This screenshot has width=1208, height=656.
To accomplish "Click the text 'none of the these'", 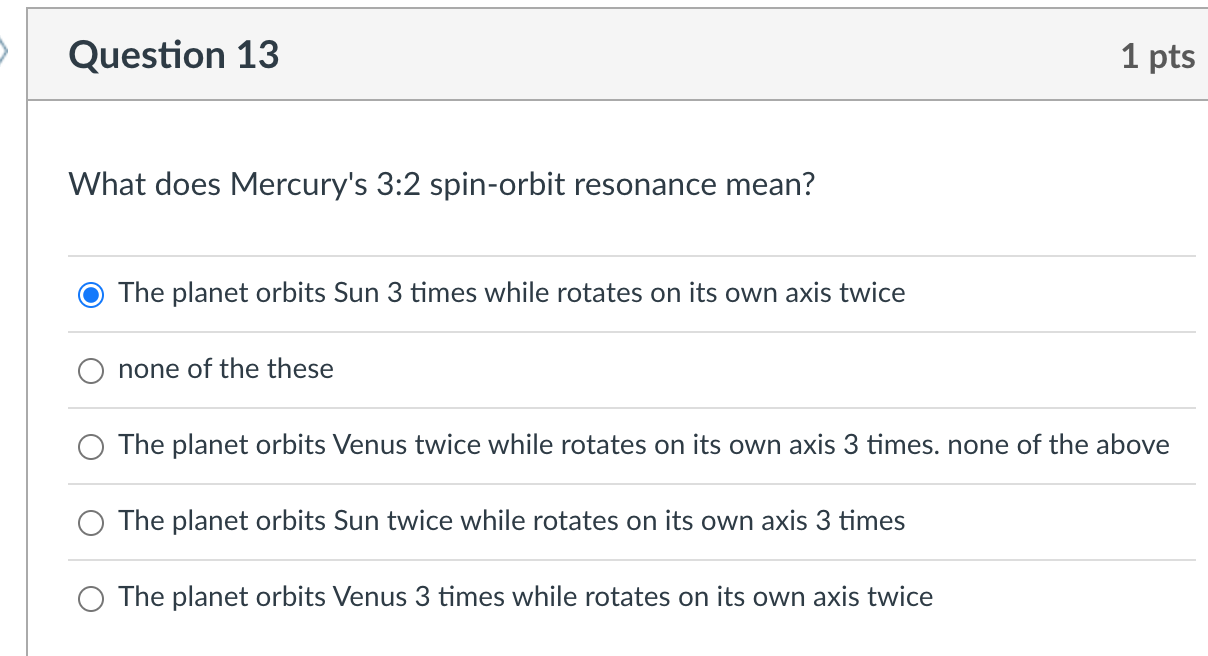I will pyautogui.click(x=225, y=369).
